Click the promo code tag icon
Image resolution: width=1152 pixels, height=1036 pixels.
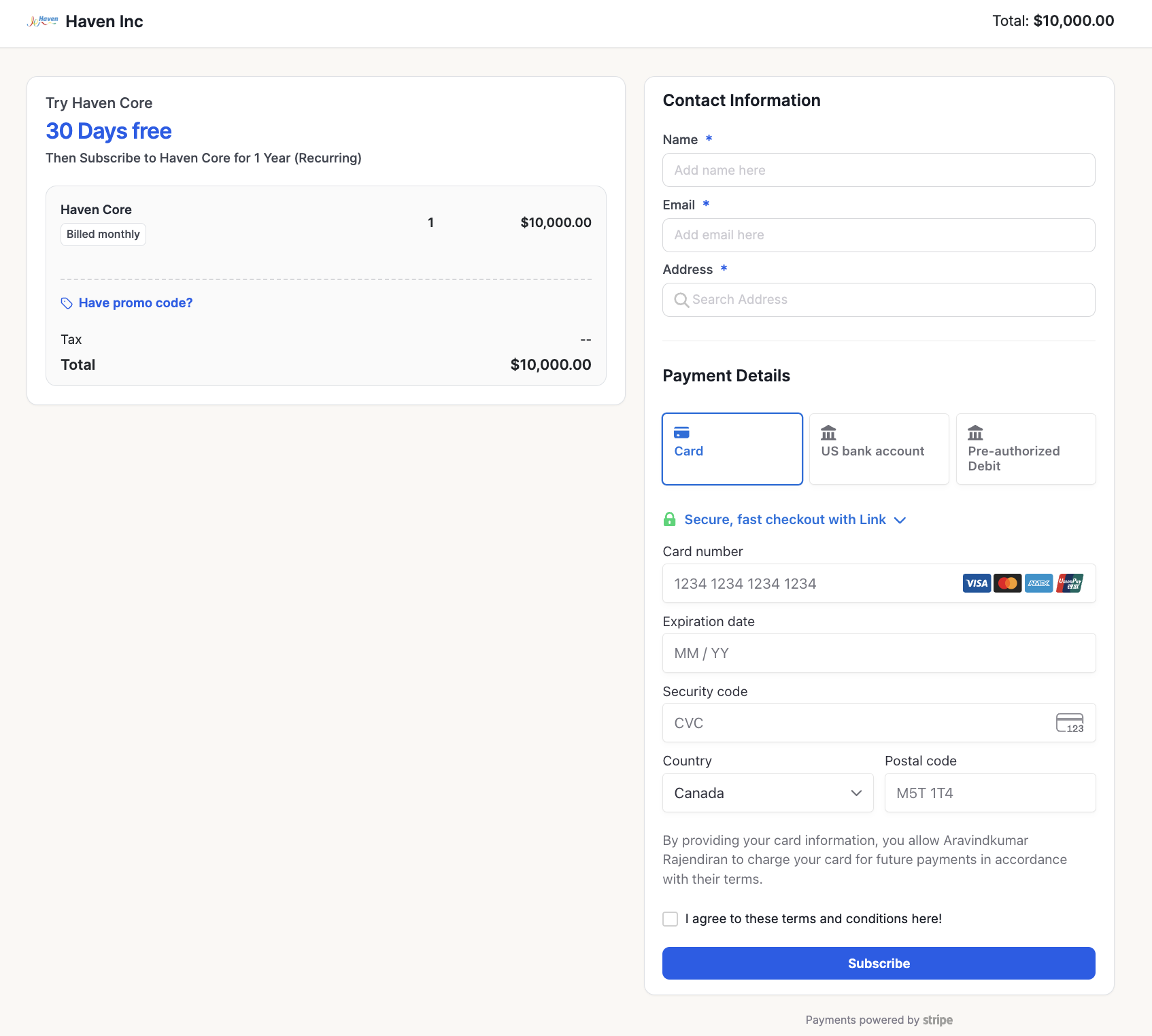(x=67, y=303)
